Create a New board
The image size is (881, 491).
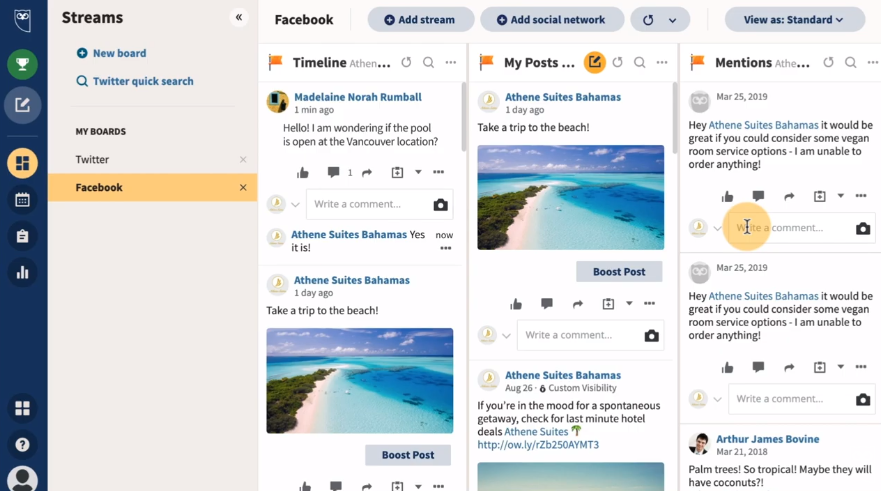(111, 53)
